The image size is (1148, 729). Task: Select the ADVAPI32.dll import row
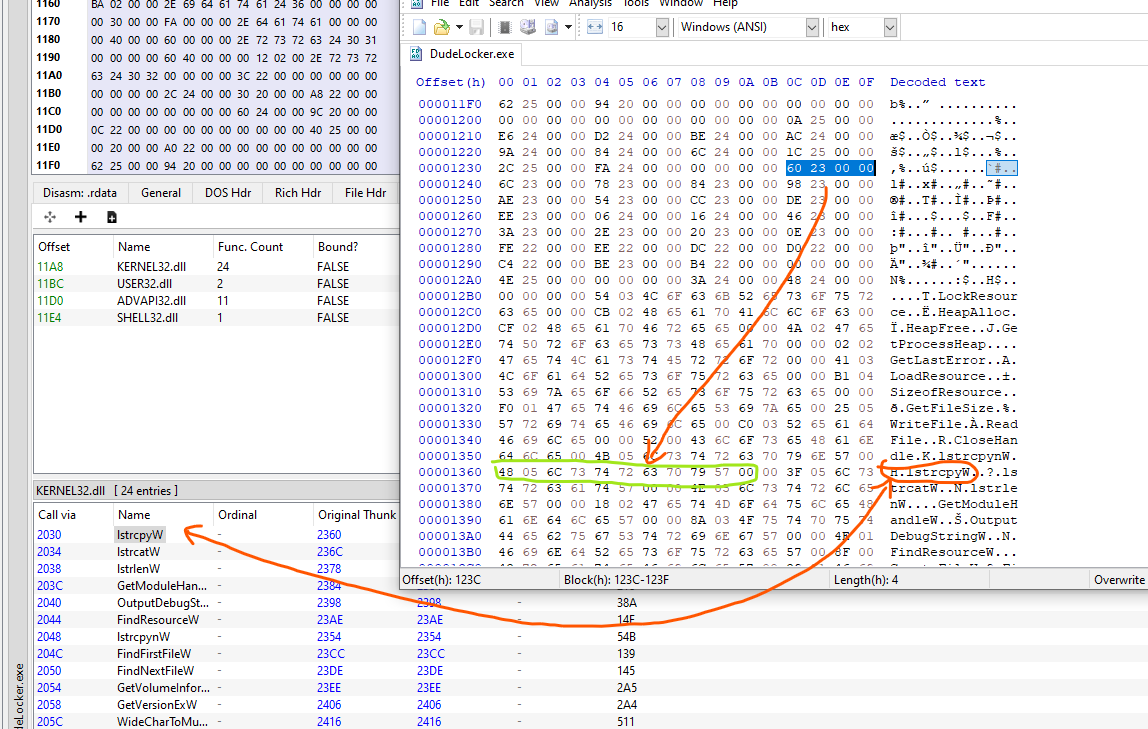[x=217, y=300]
